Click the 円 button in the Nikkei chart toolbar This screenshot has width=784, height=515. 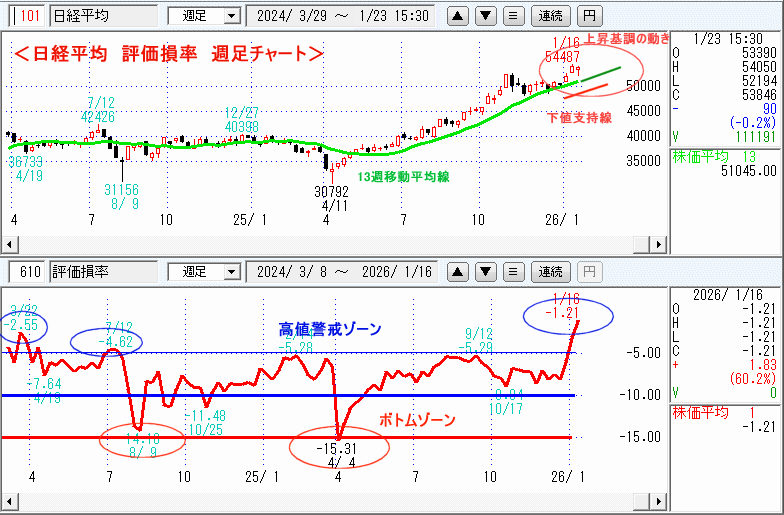click(590, 16)
